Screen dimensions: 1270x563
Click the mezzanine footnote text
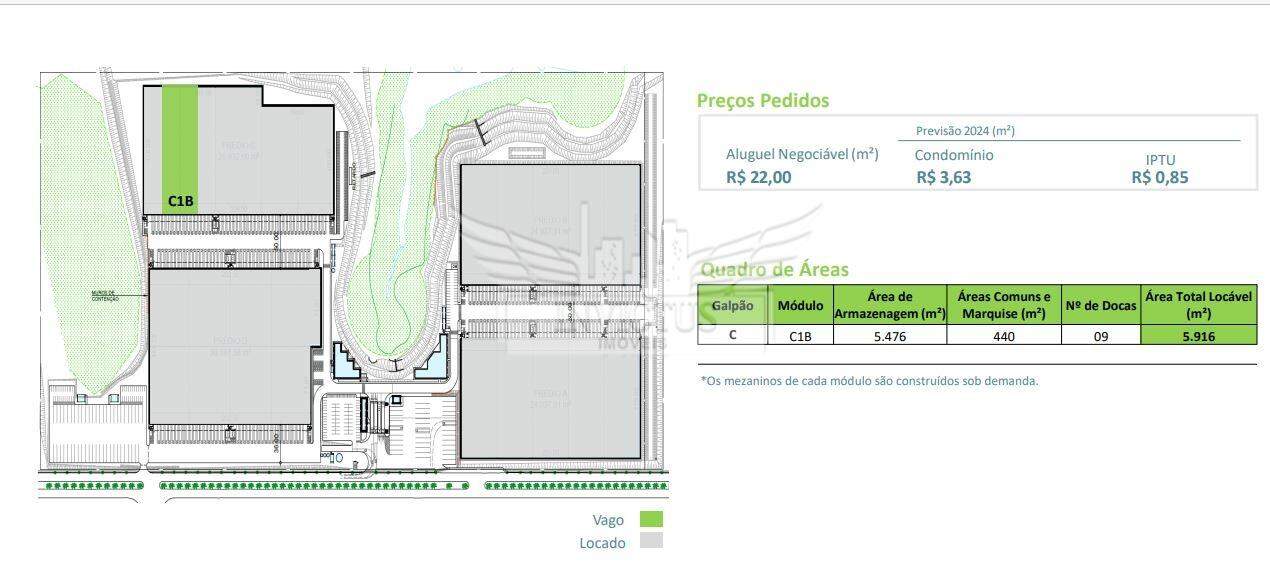(x=870, y=380)
